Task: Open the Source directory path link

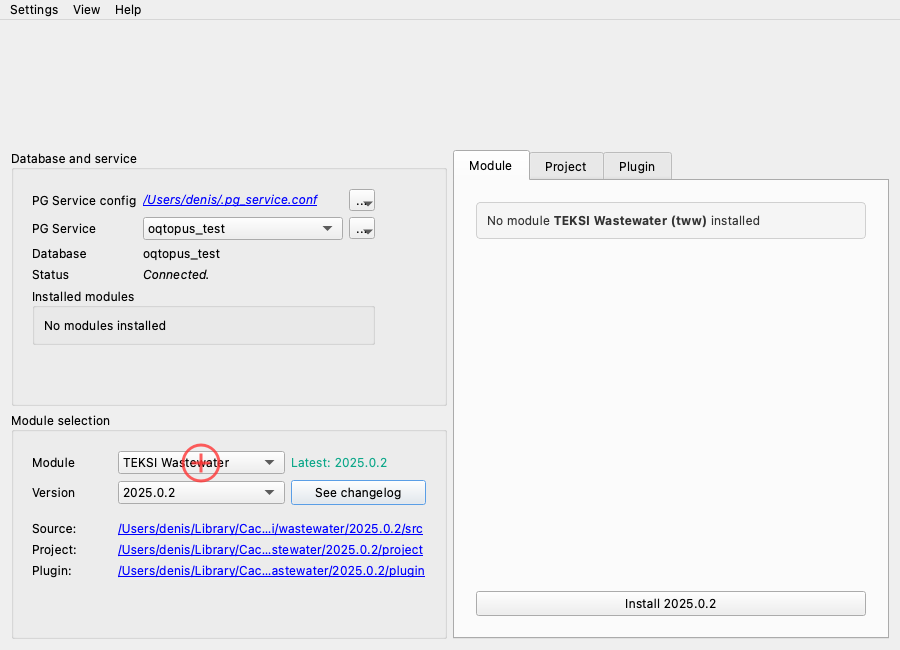Action: click(x=270, y=528)
